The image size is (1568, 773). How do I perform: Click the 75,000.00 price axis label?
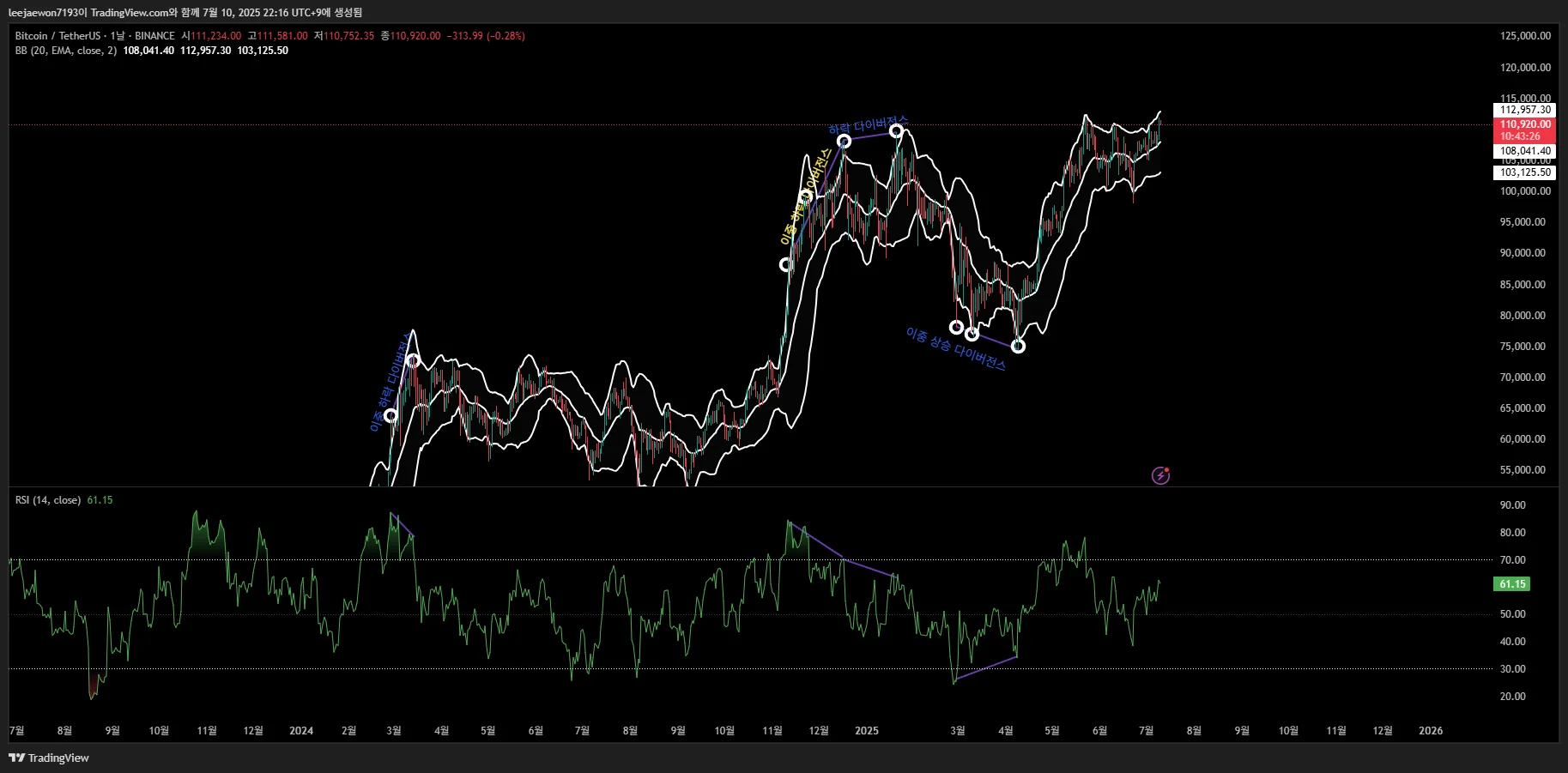(1523, 347)
